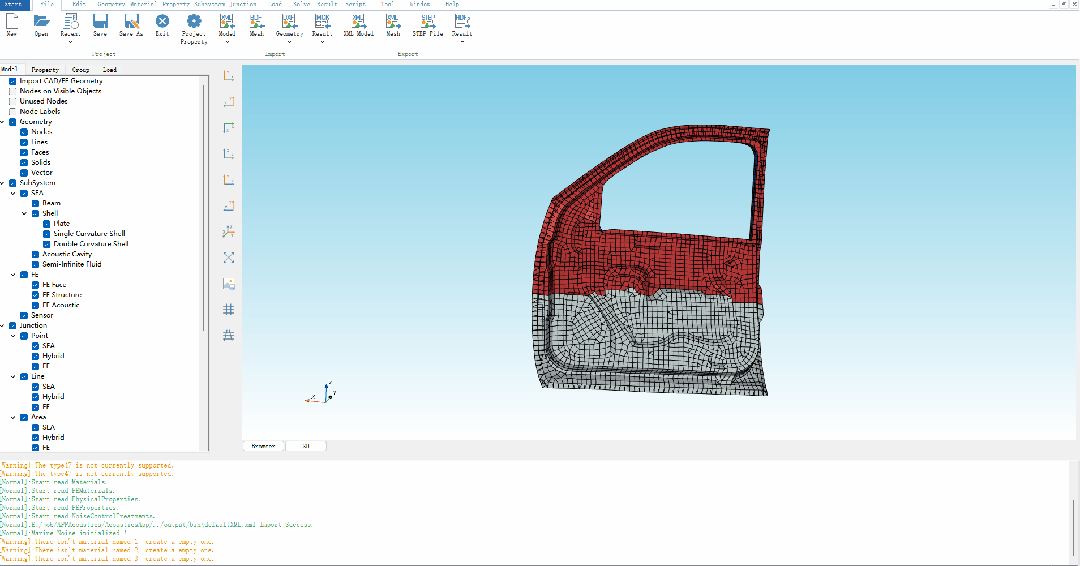Click the green axis view orientation icon
This screenshot has width=1080, height=566.
tap(229, 127)
